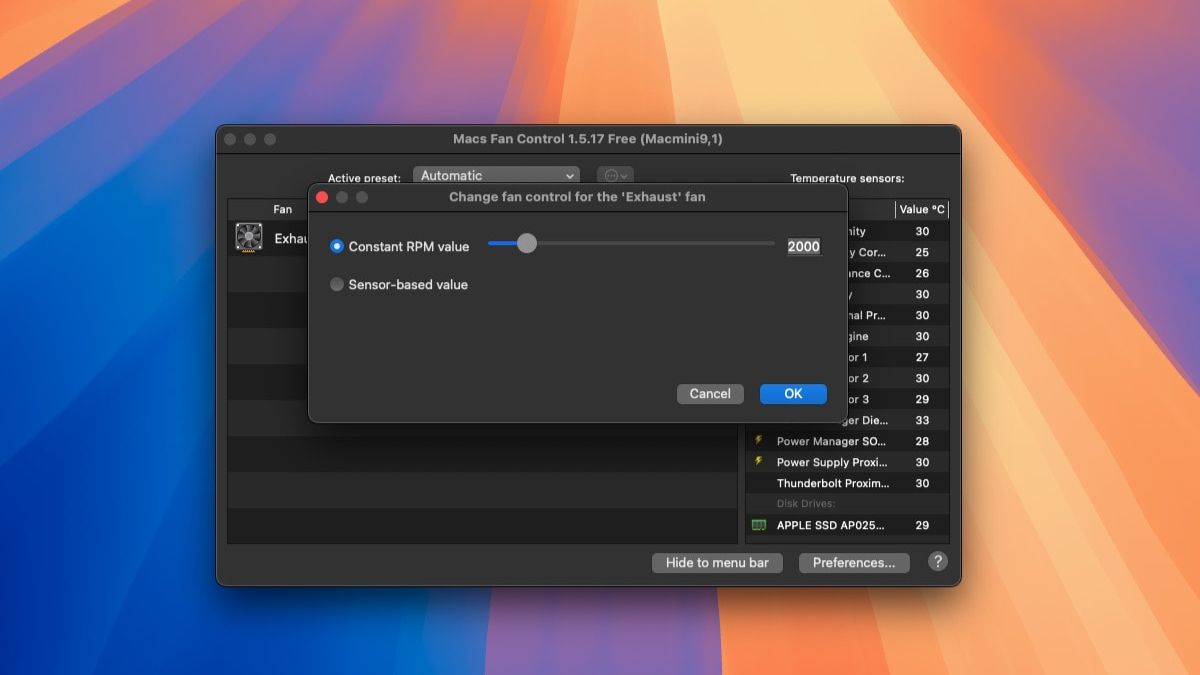Screen dimensions: 1200x675
Task: Click the Temperature sensors label
Action: point(847,178)
